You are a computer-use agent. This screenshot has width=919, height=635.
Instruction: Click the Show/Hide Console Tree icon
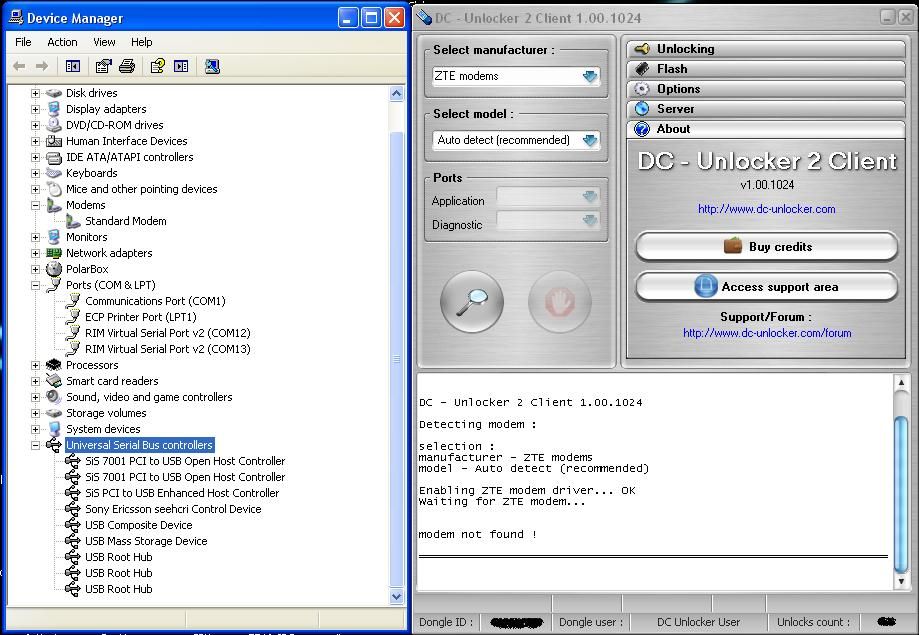(73, 66)
